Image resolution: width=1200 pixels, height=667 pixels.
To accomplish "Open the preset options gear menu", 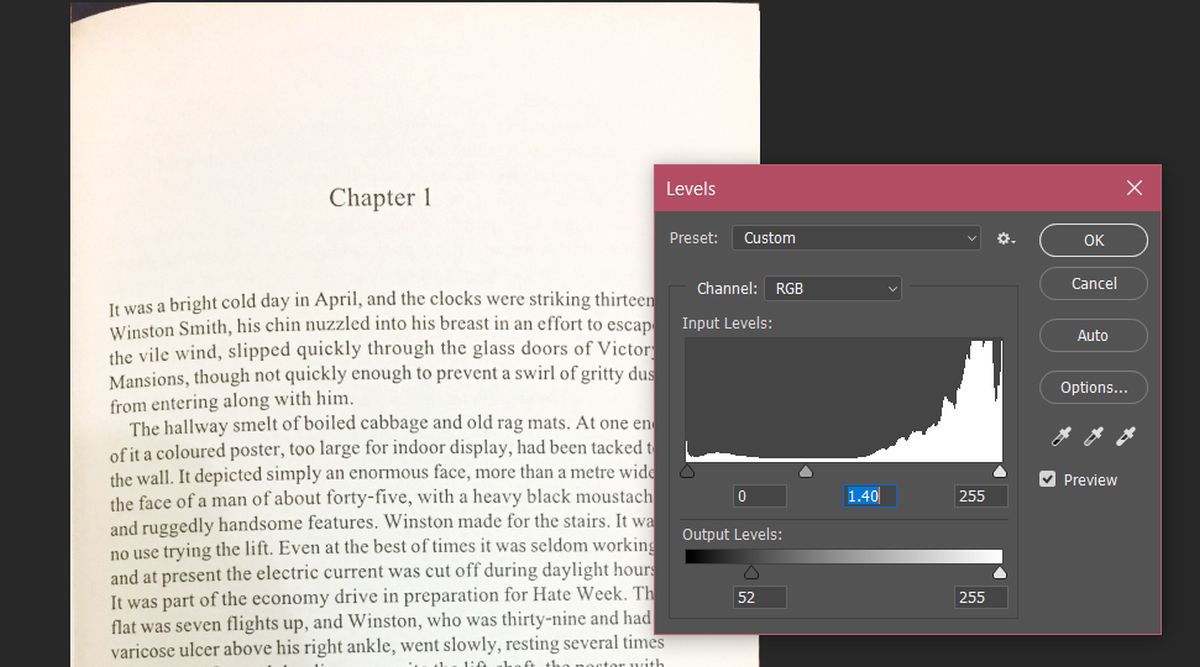I will click(1005, 238).
